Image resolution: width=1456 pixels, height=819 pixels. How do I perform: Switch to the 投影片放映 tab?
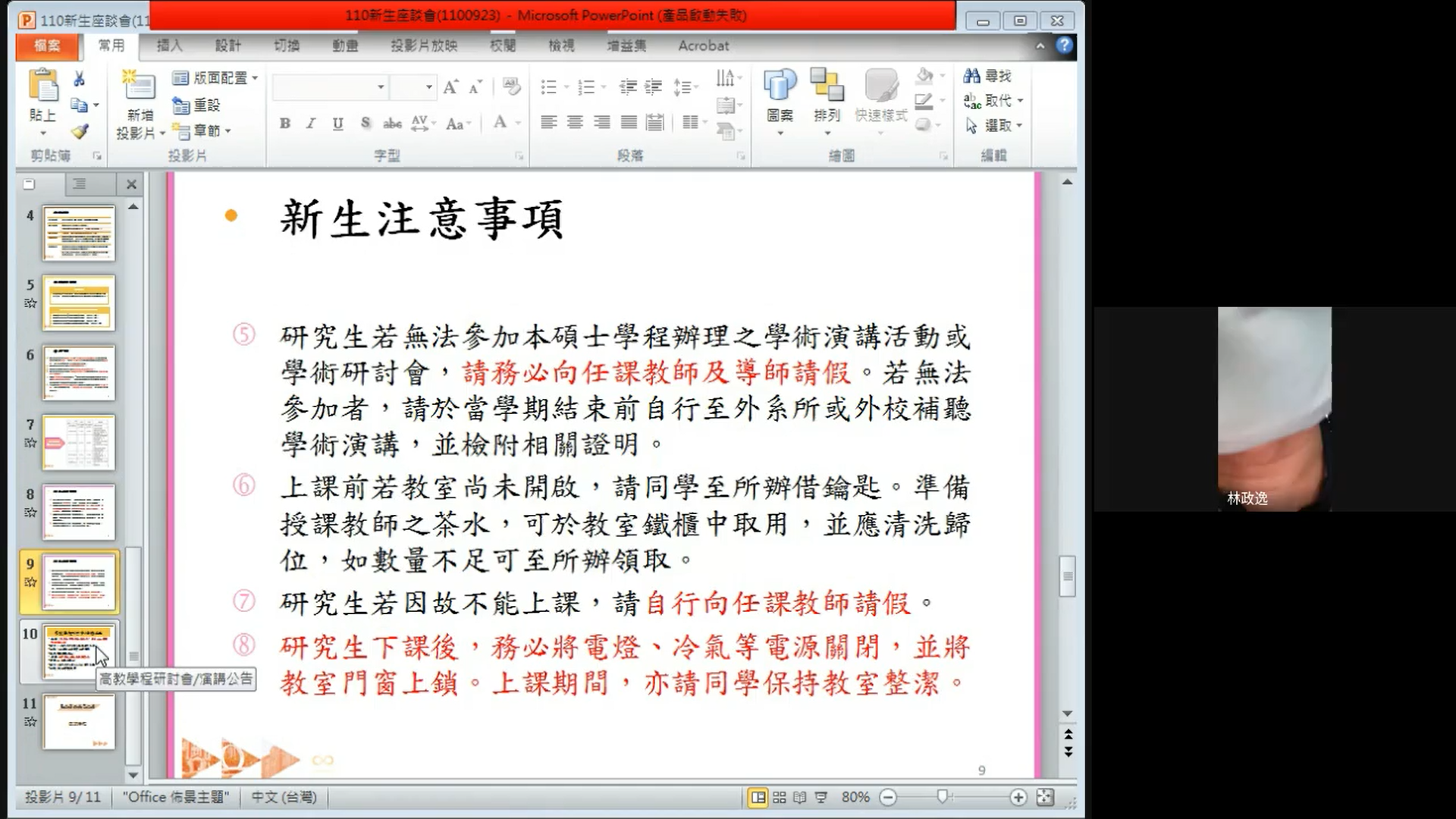424,45
